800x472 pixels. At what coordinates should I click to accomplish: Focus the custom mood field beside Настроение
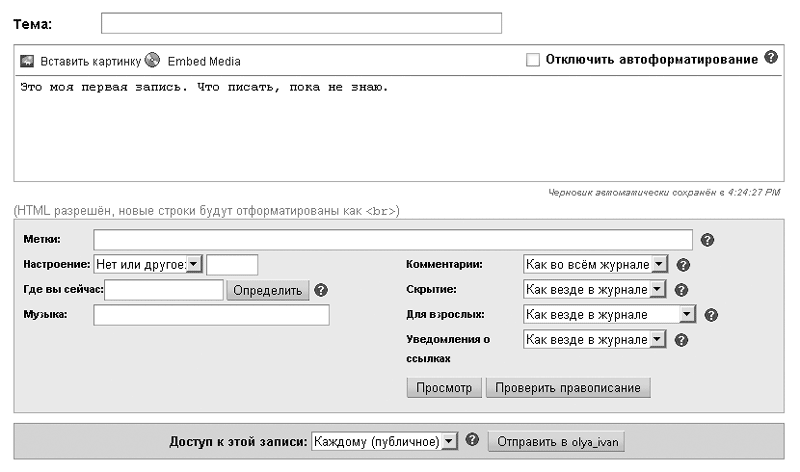tap(232, 264)
